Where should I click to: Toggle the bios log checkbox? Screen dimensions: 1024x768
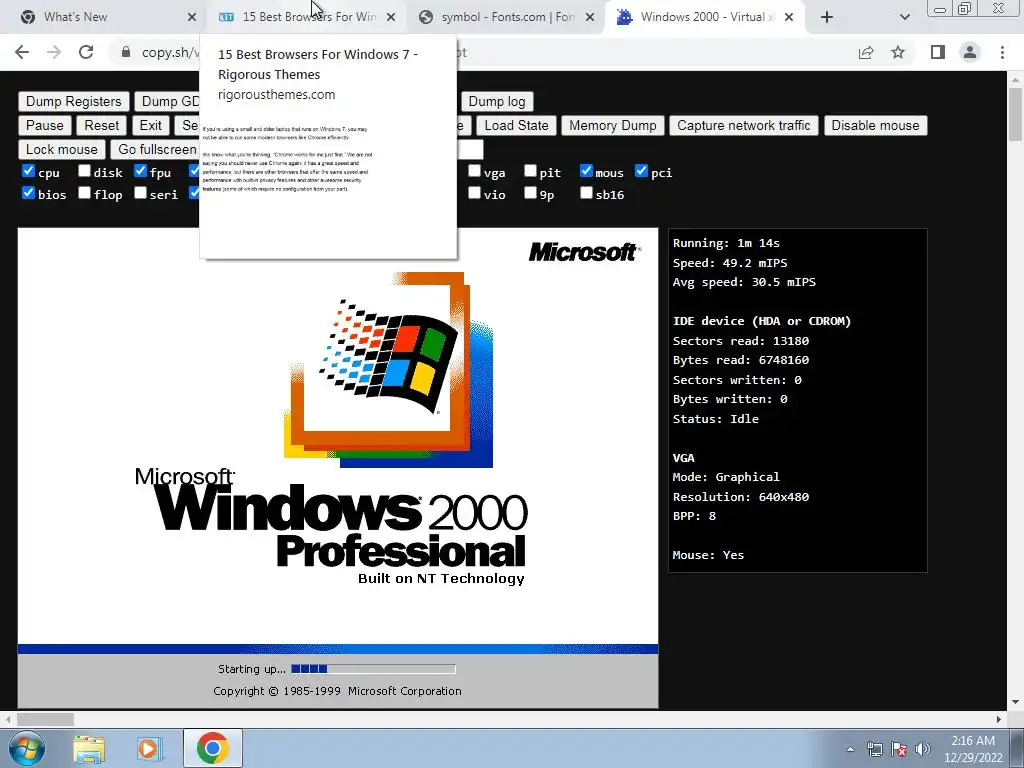[x=28, y=193]
